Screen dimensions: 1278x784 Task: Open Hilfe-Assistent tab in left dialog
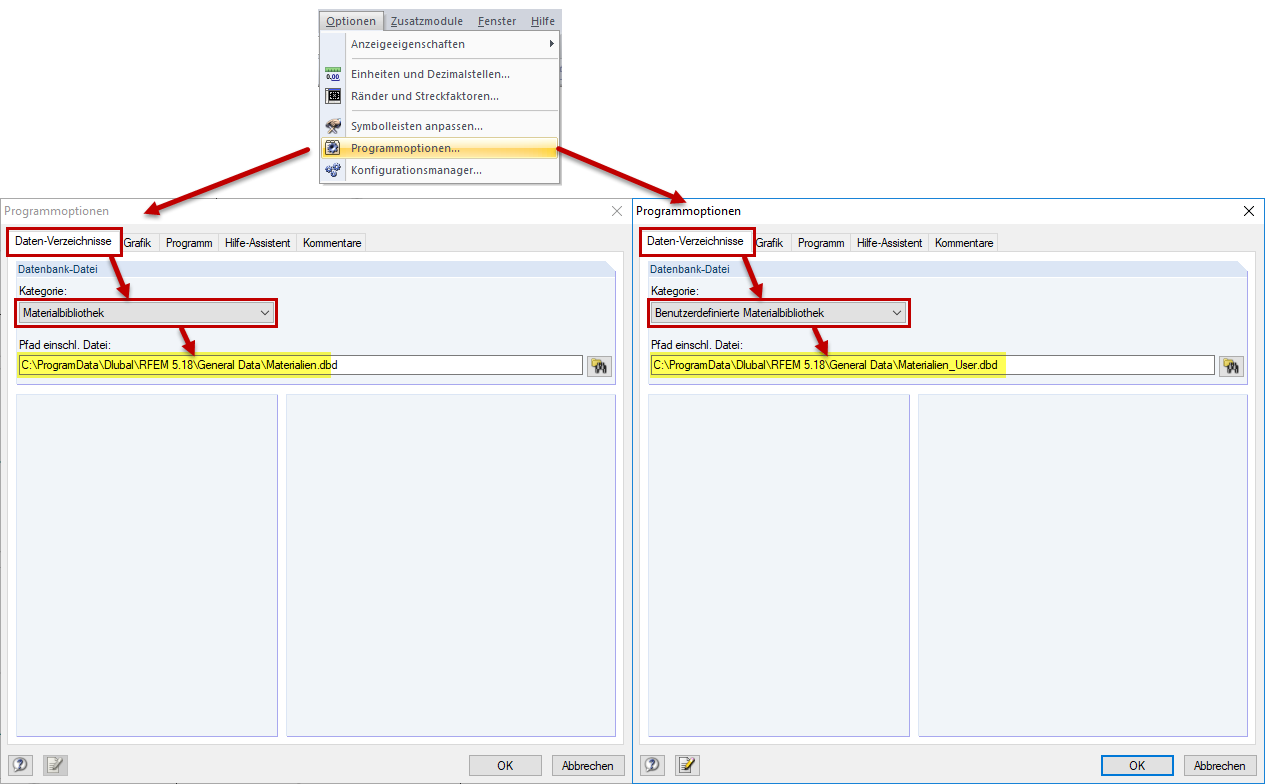[258, 243]
